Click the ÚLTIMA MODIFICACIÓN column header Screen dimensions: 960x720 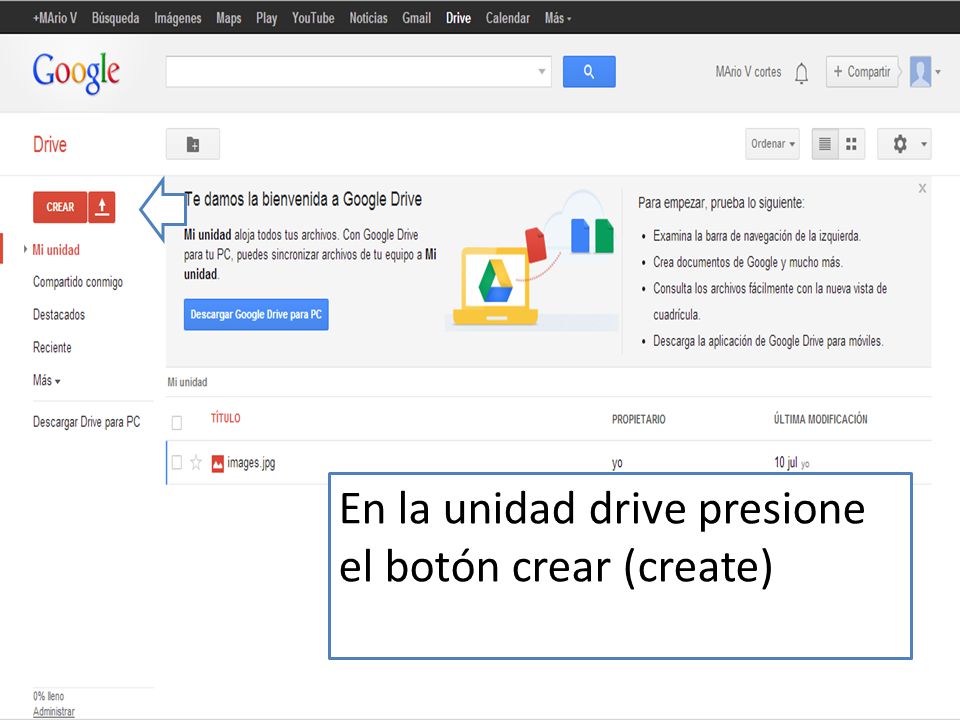820,419
